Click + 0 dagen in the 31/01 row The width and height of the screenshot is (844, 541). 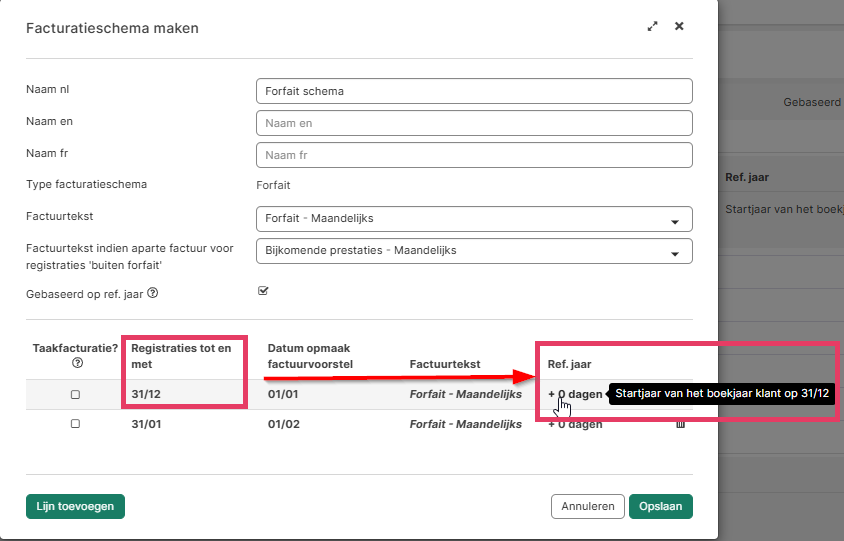pos(575,425)
